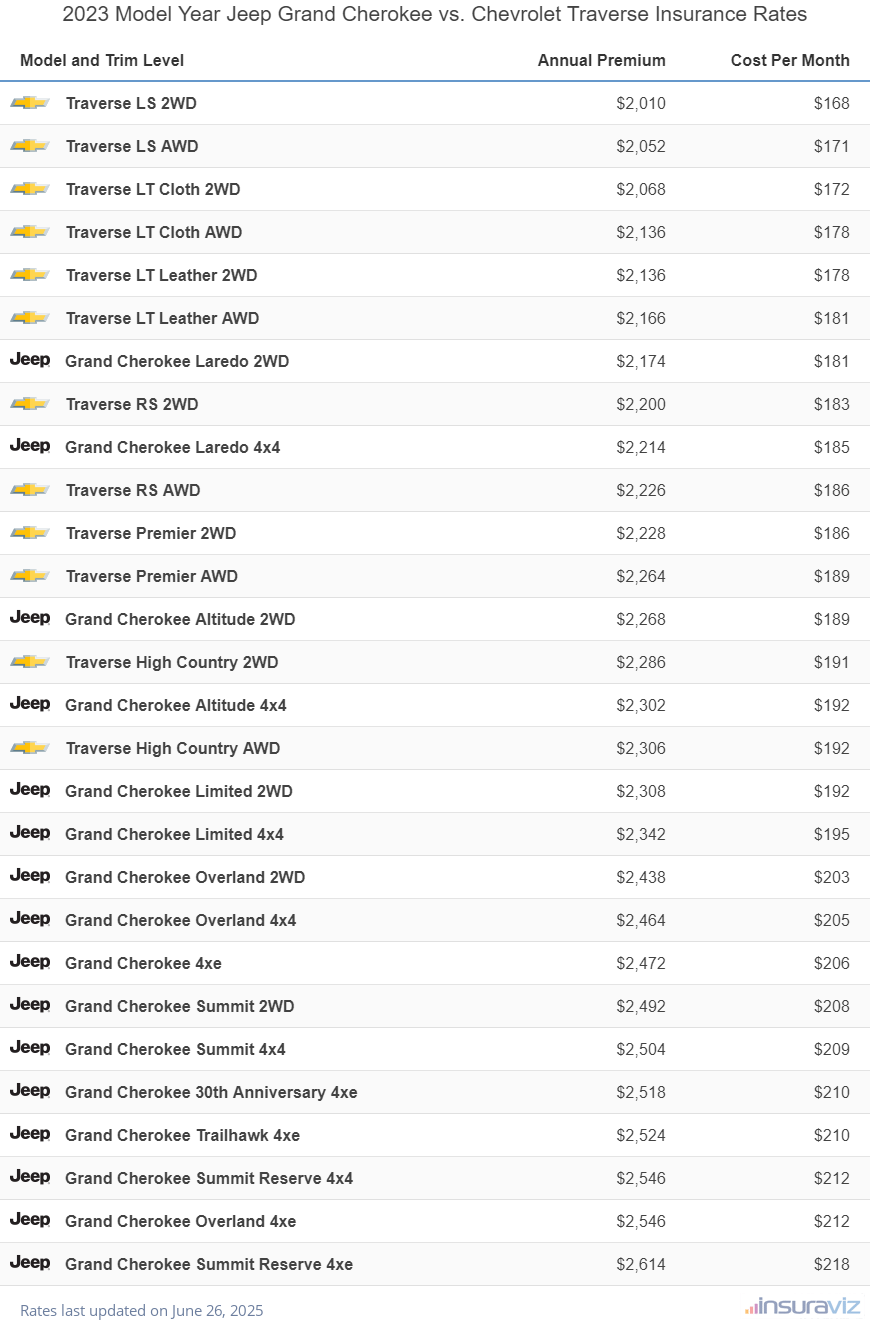Click the Jeep logo beside Grand Cherokee Summit Reserve 4xe
The image size is (870, 1326).
coord(30,1263)
